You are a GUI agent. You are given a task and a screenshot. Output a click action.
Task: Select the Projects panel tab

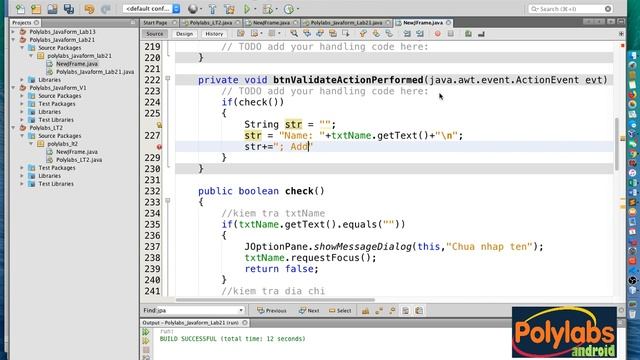[25, 22]
